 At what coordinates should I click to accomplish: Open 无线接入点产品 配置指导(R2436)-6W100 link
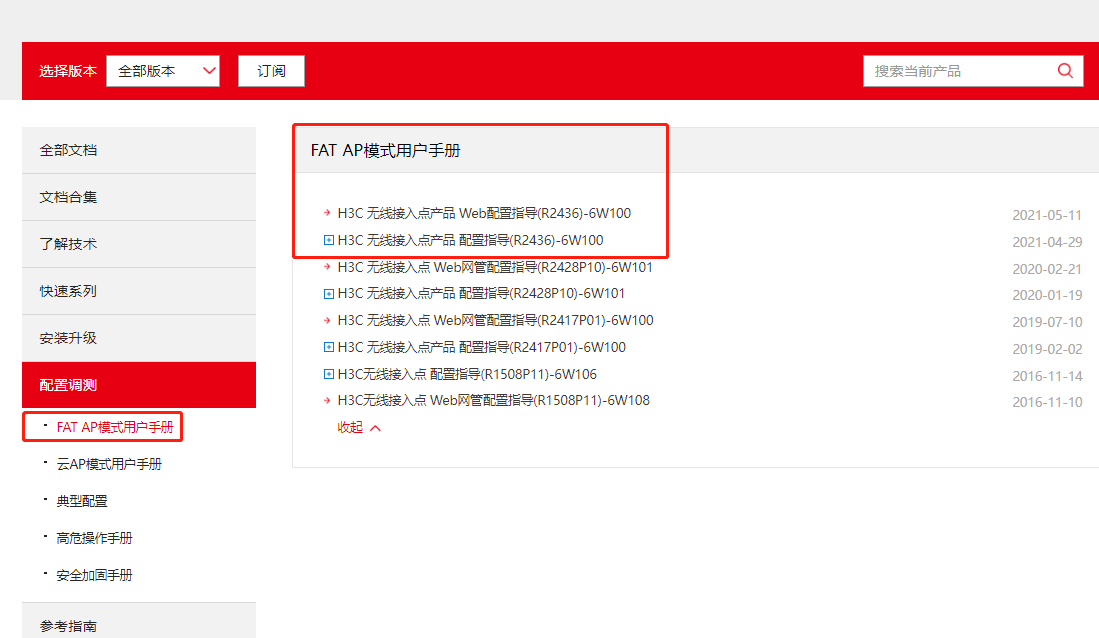point(470,240)
